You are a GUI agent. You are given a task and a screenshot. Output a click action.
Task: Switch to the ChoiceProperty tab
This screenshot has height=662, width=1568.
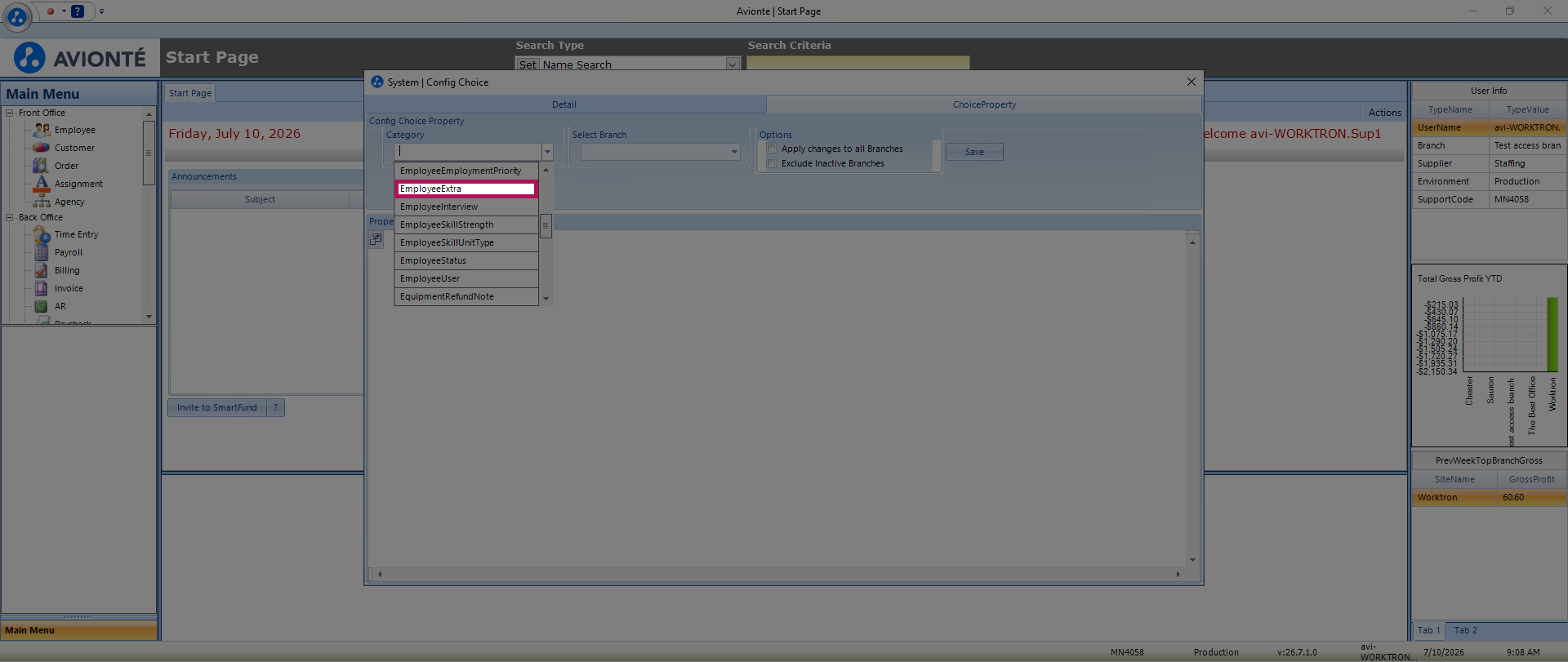pyautogui.click(x=984, y=104)
